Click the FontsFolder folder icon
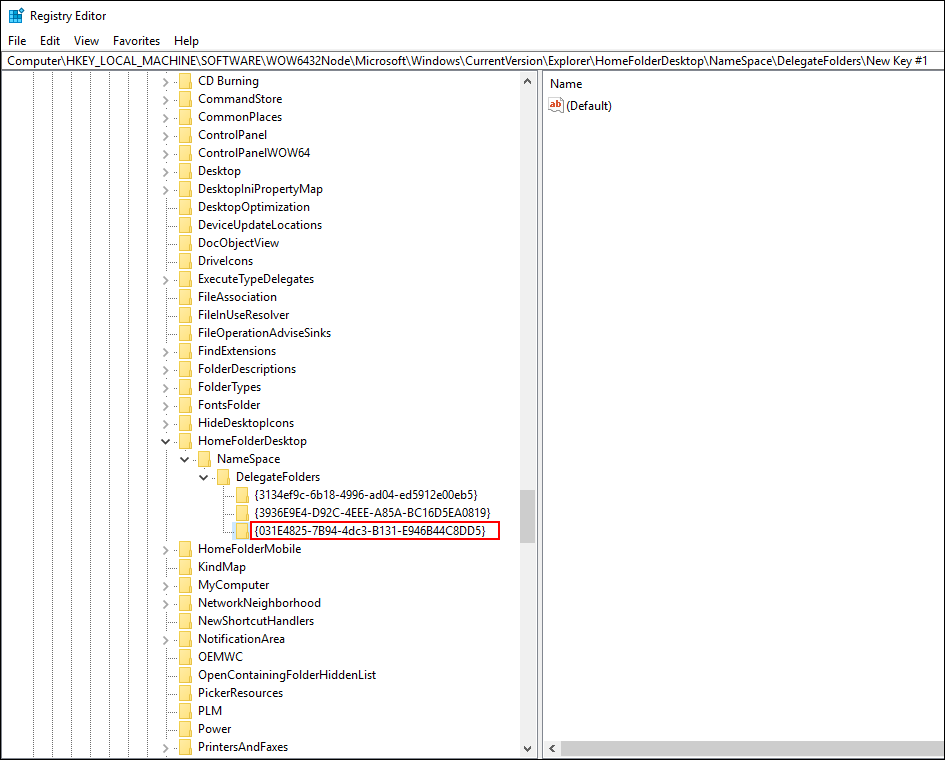945x760 pixels. 186,405
